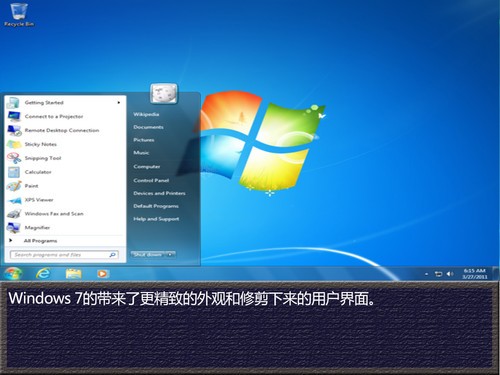Viewport: 500px width, 375px height.
Task: Click the Snipping Tool scissors icon
Action: pos(14,158)
